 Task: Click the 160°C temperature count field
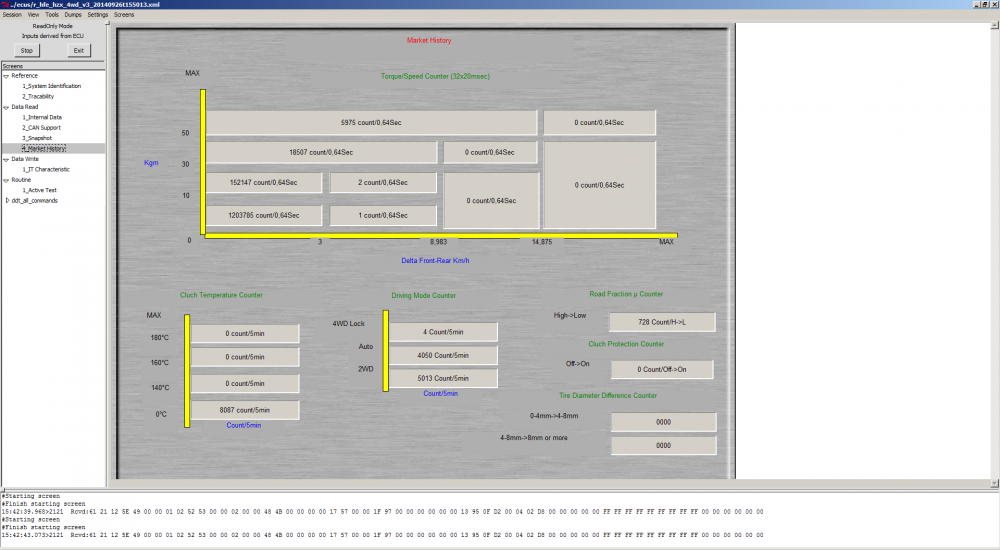tap(245, 357)
